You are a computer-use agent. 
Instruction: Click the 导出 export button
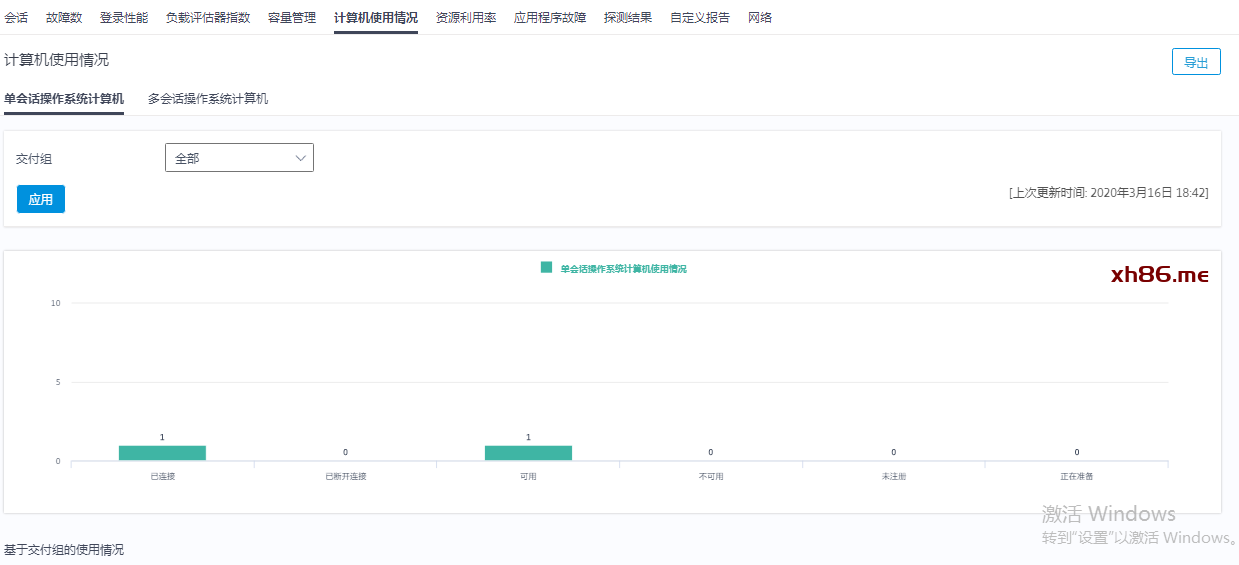tap(1196, 62)
